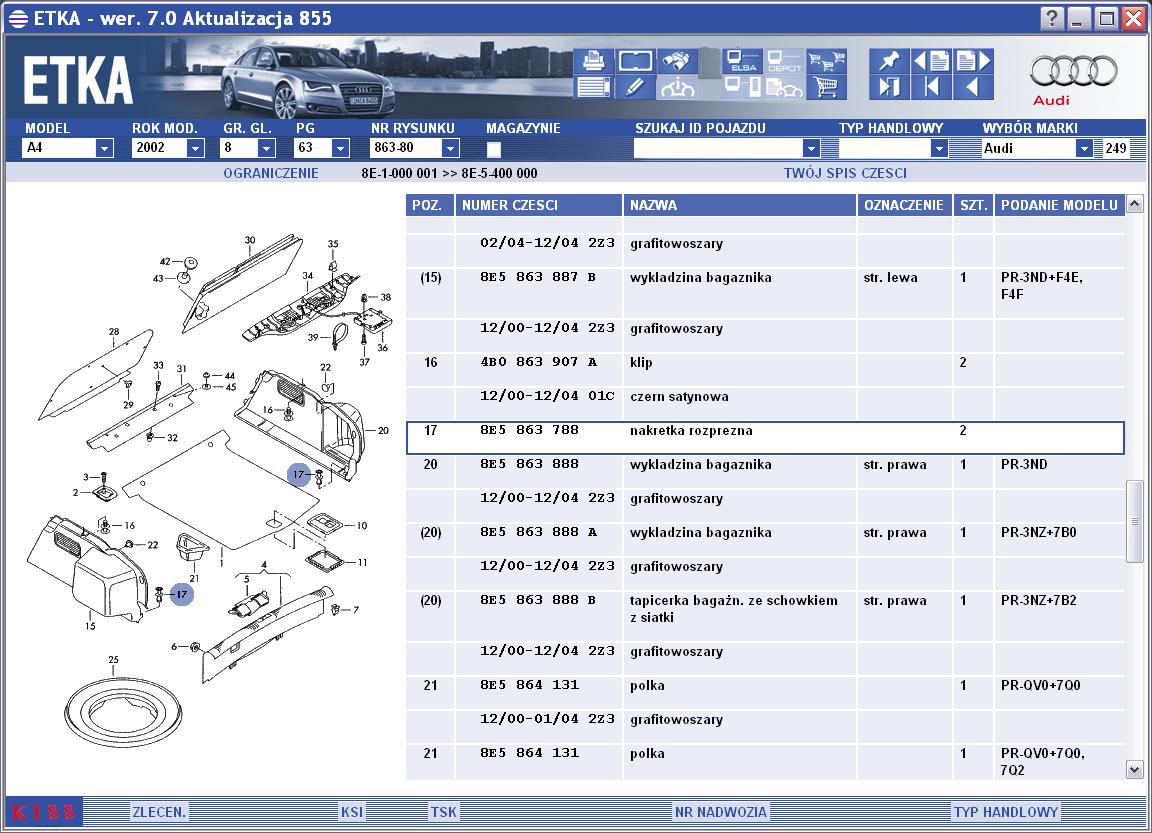
Task: Click the ETKA logo in header
Action: coord(77,80)
